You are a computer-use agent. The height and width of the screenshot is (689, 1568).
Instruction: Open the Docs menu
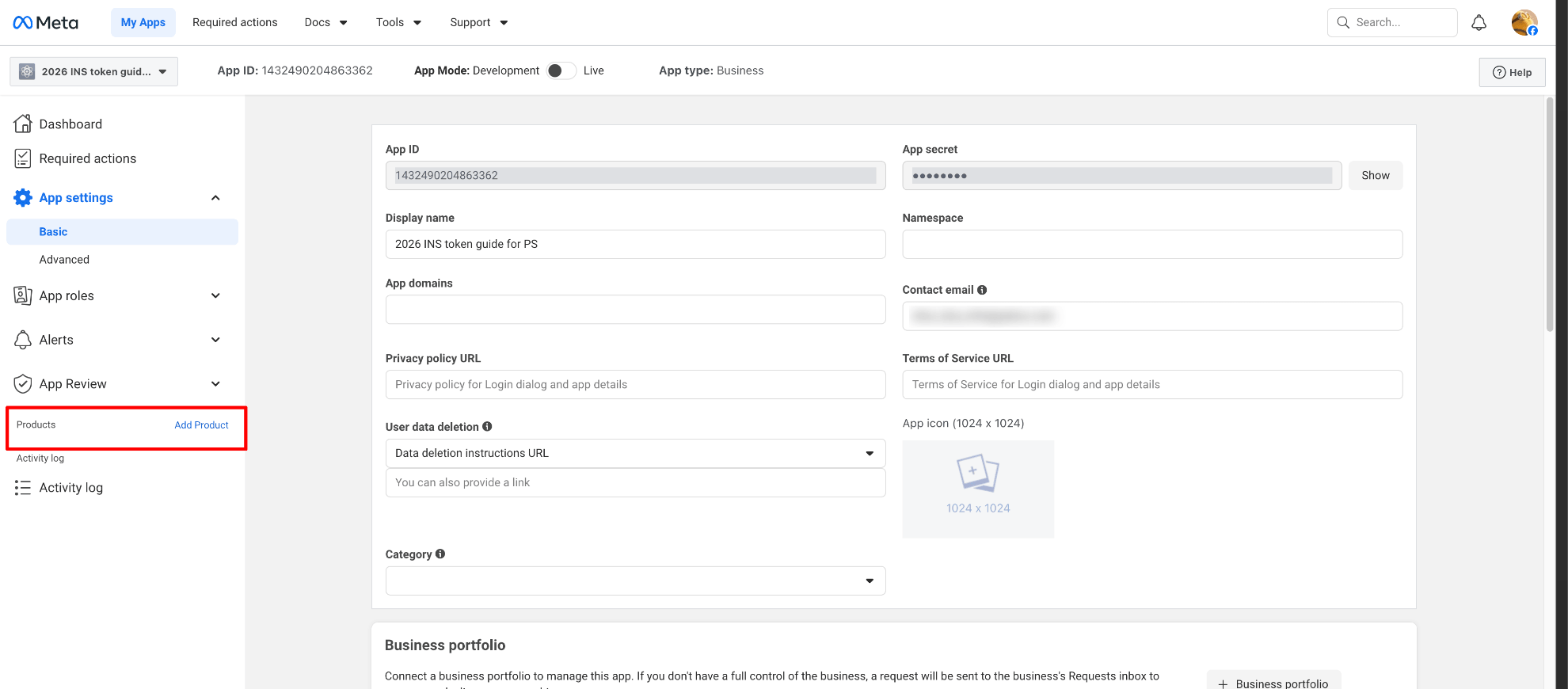[325, 22]
